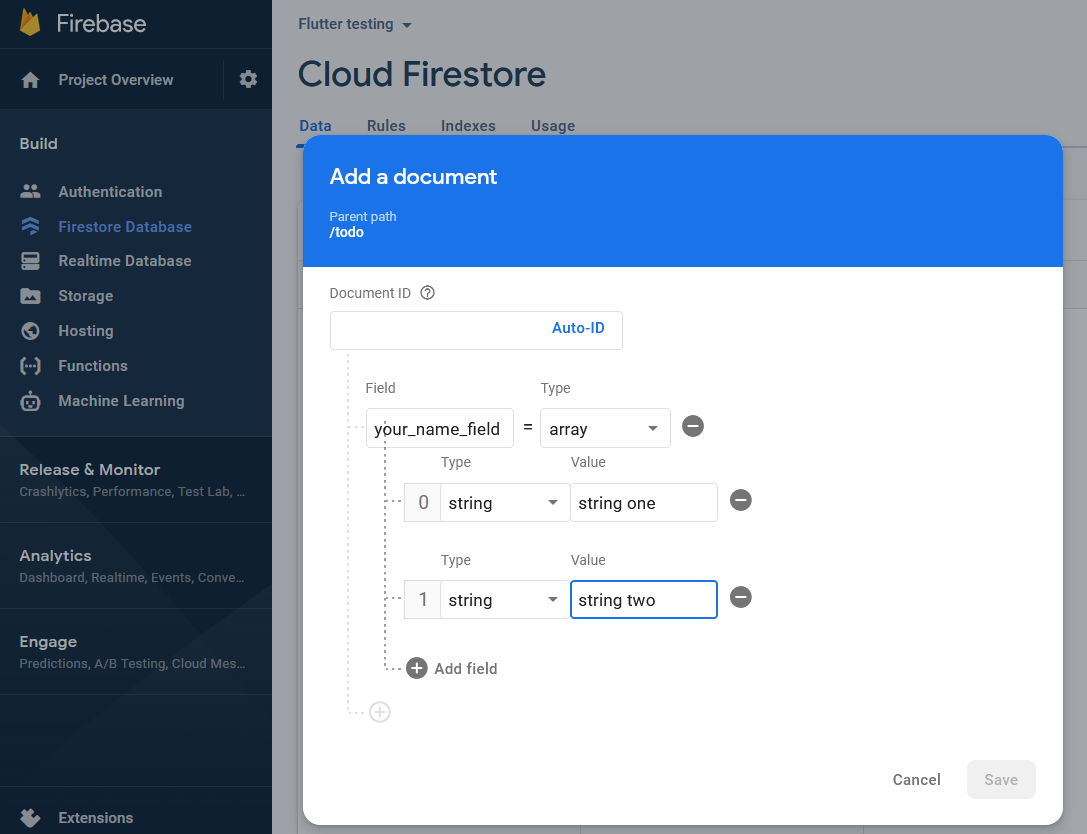This screenshot has height=834, width=1087.
Task: Click the Extensions icon
Action: pos(31,817)
